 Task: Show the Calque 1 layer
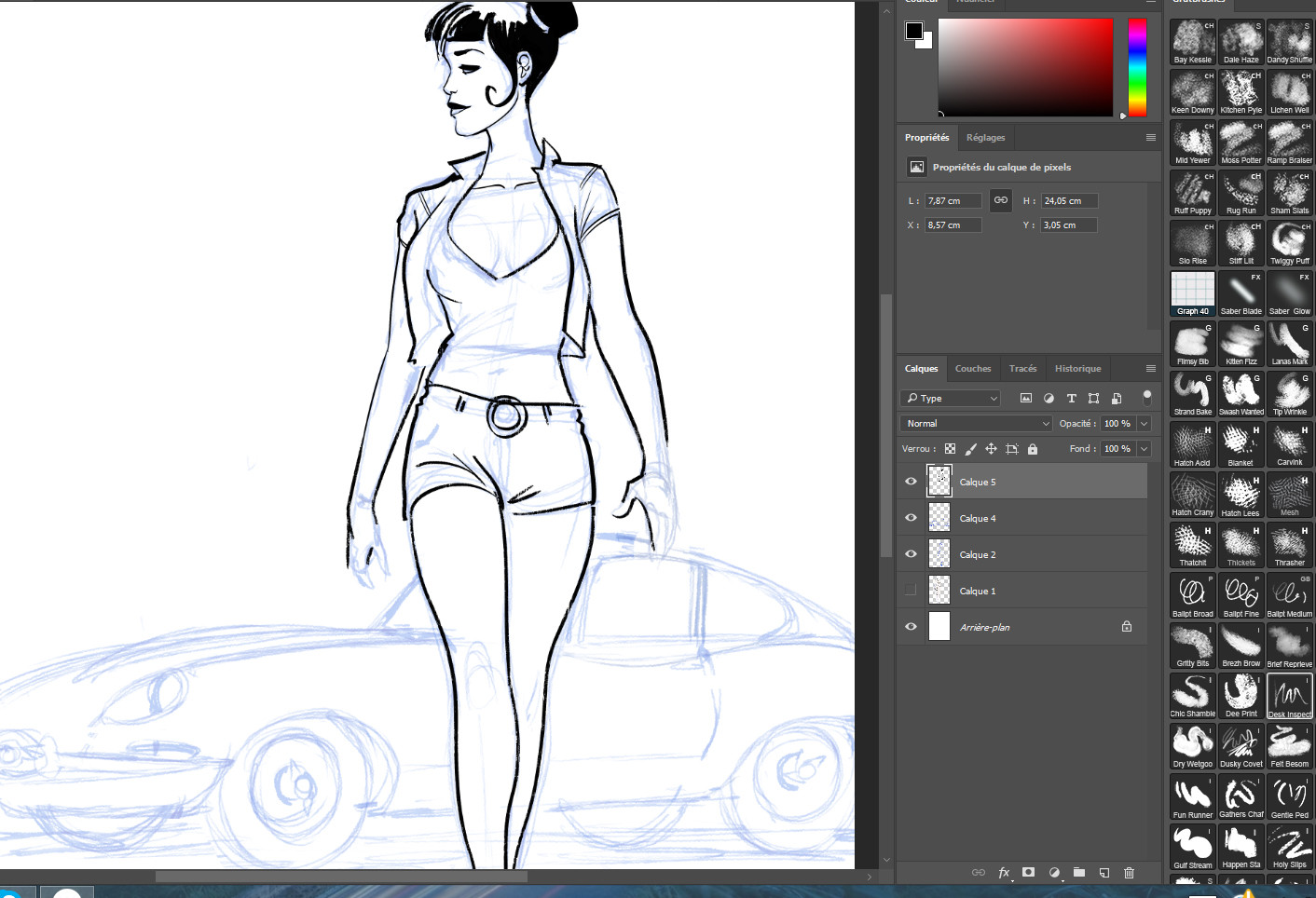tap(911, 591)
